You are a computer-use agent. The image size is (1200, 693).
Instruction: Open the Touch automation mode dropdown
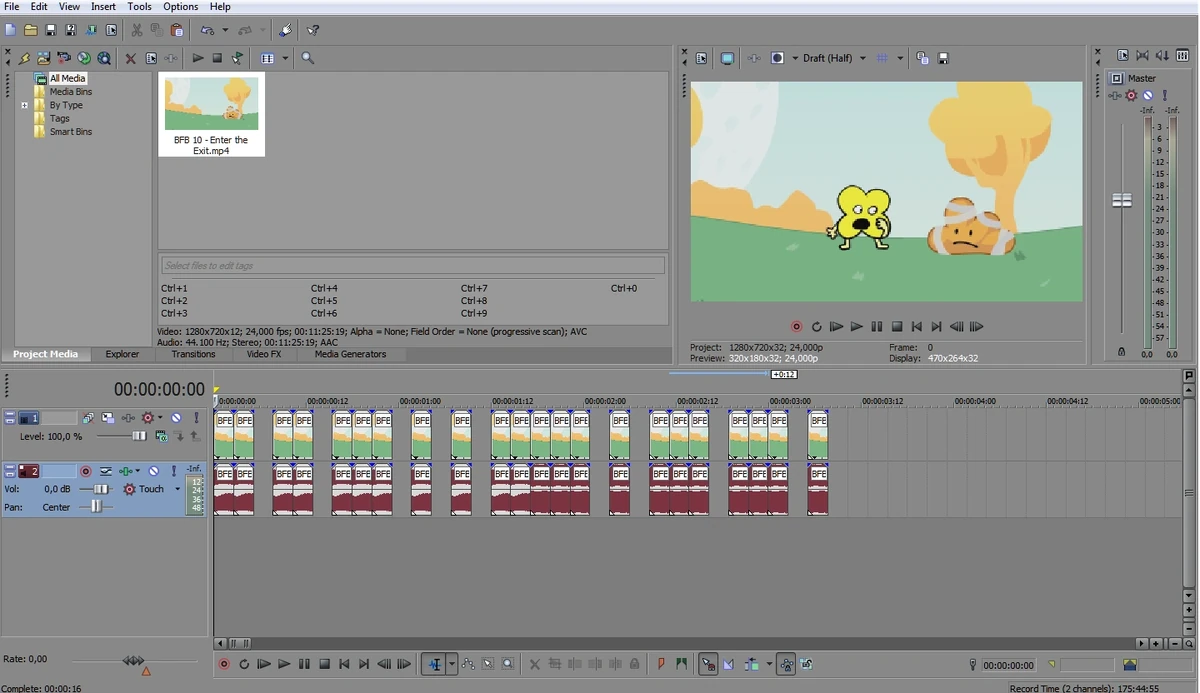177,489
